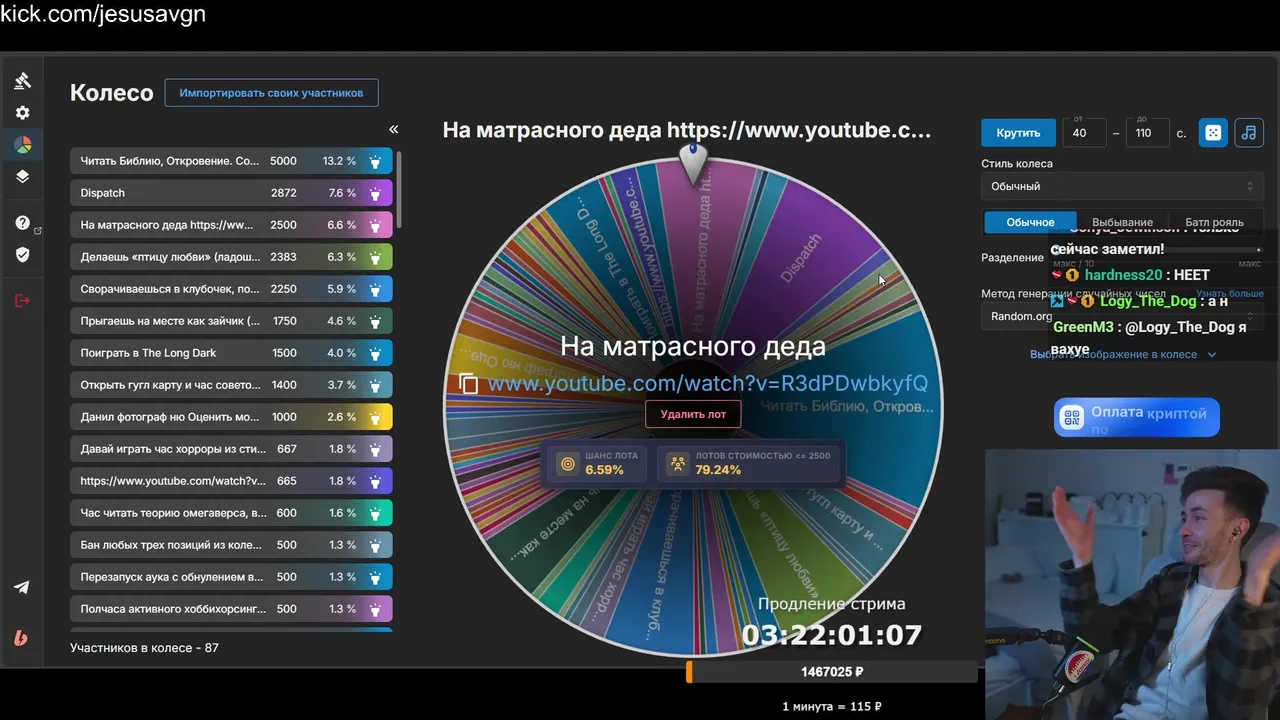Click the 'Разделение' slider track
1280x720 pixels.
pos(1160,250)
